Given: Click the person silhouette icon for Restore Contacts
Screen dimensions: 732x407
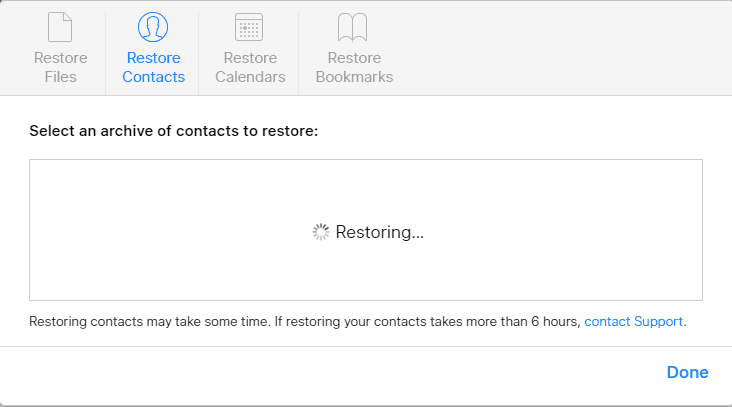Looking at the screenshot, I should click(153, 27).
